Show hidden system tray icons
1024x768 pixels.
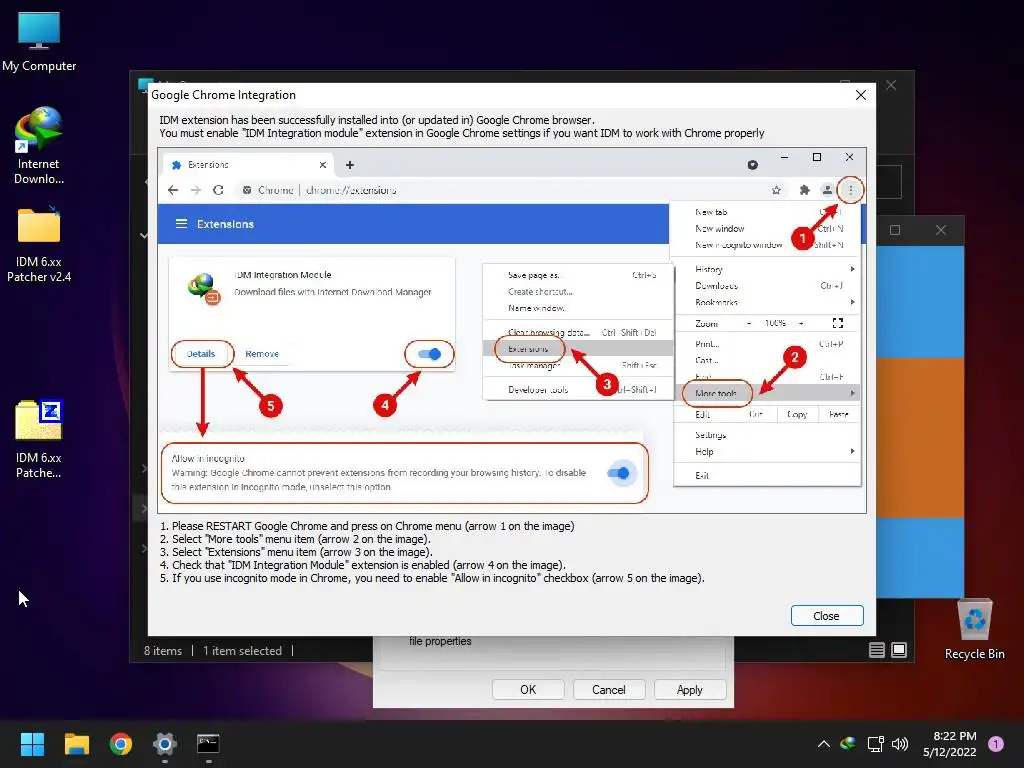tap(824, 744)
